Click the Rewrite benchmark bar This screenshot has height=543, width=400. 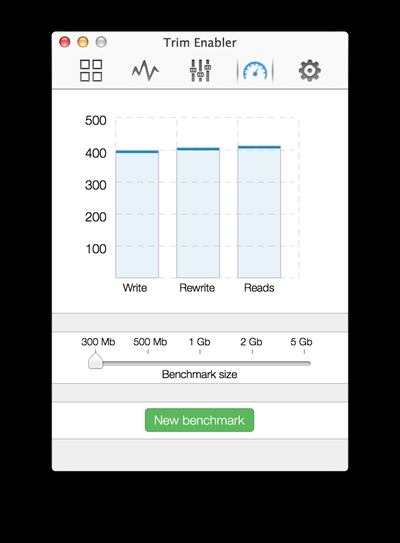[x=198, y=213]
